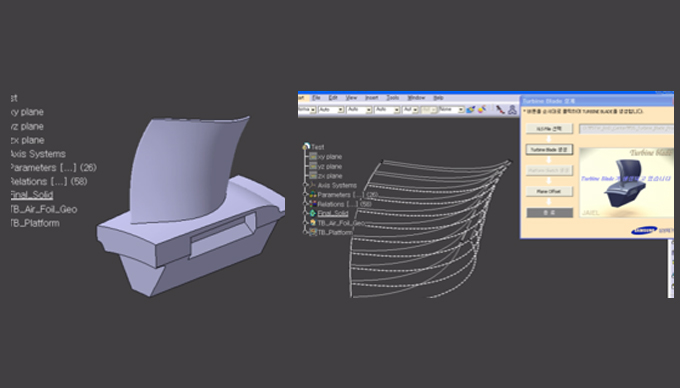Click the file path field in dialog
680x388 pixels.
(x=627, y=129)
